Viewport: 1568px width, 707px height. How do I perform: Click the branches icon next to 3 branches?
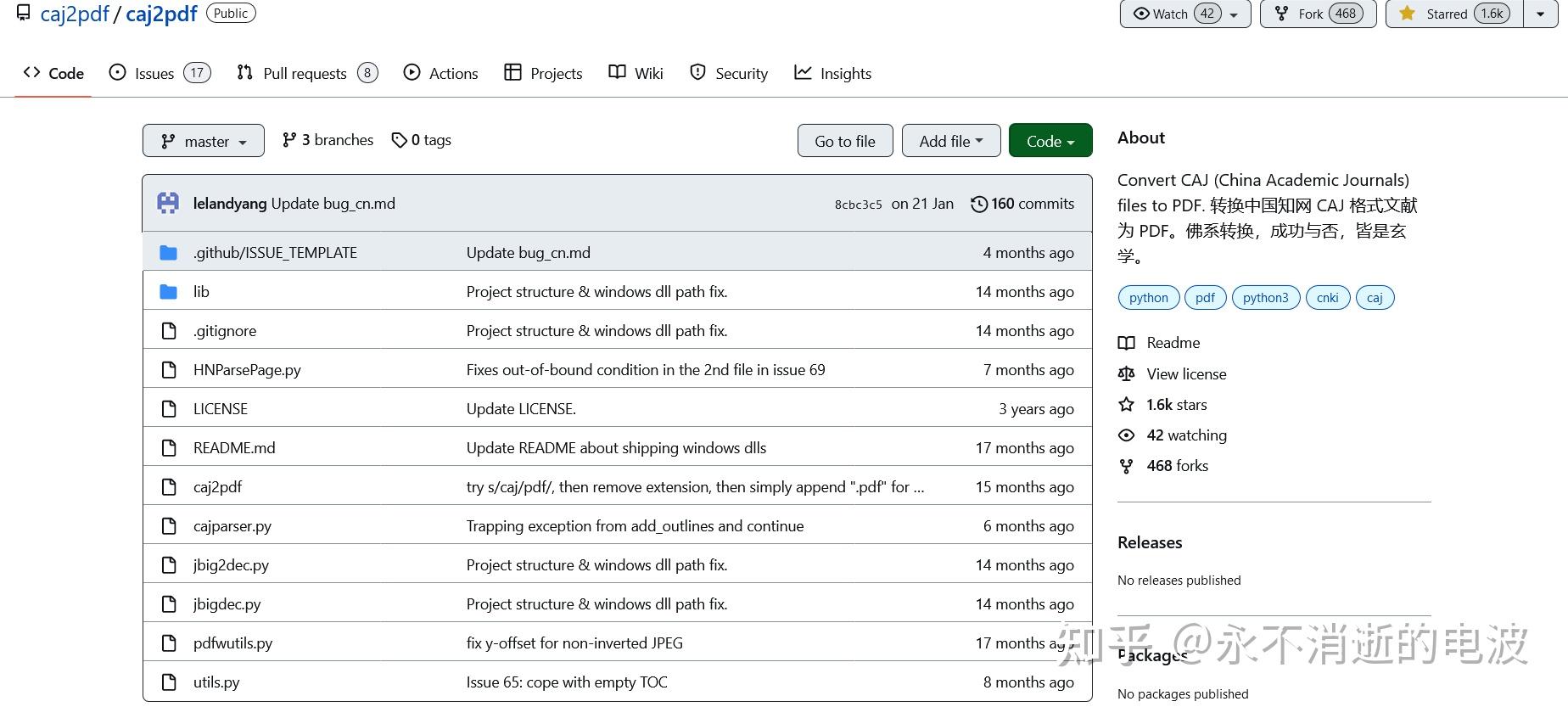[x=289, y=140]
